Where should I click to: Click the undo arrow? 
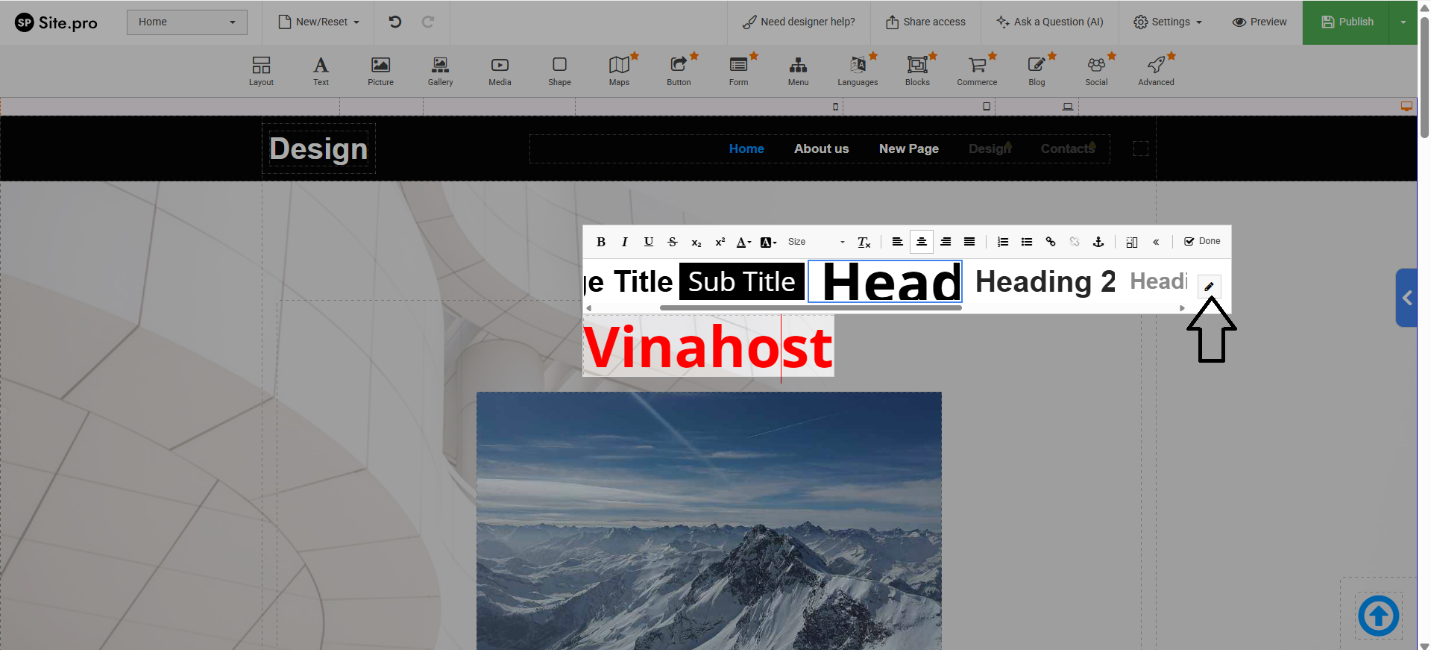tap(395, 22)
